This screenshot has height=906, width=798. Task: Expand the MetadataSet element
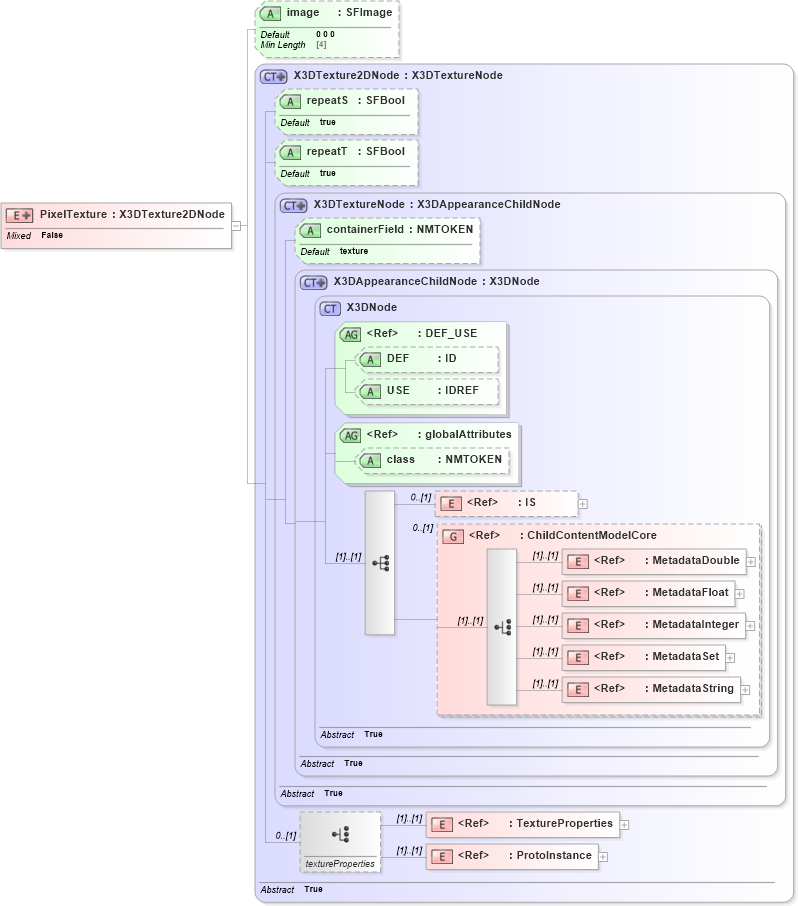(730, 658)
